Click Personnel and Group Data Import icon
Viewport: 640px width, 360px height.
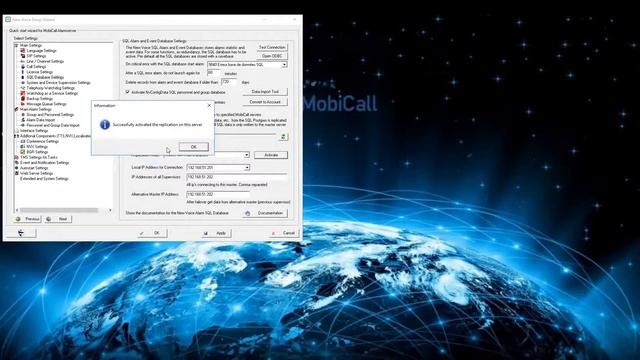click(x=23, y=125)
